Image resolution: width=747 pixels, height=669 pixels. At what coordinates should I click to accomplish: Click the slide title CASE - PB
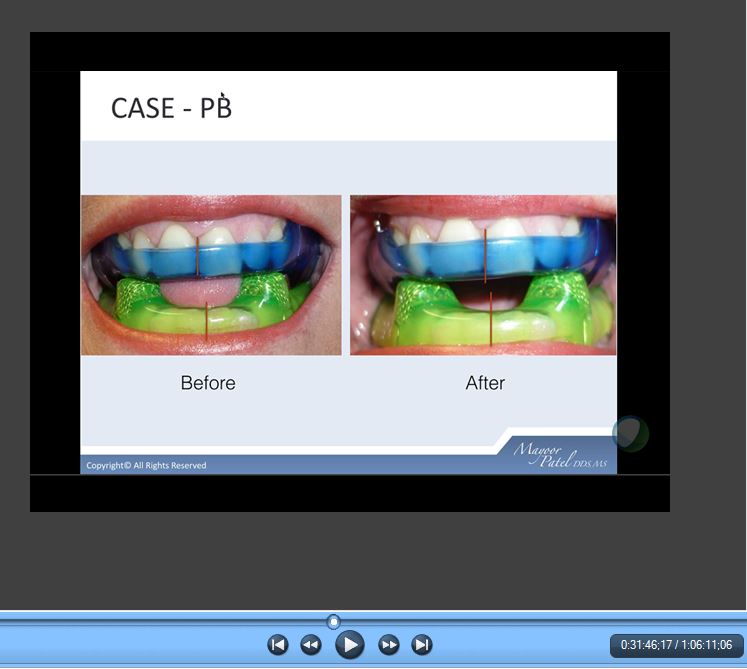pos(171,108)
